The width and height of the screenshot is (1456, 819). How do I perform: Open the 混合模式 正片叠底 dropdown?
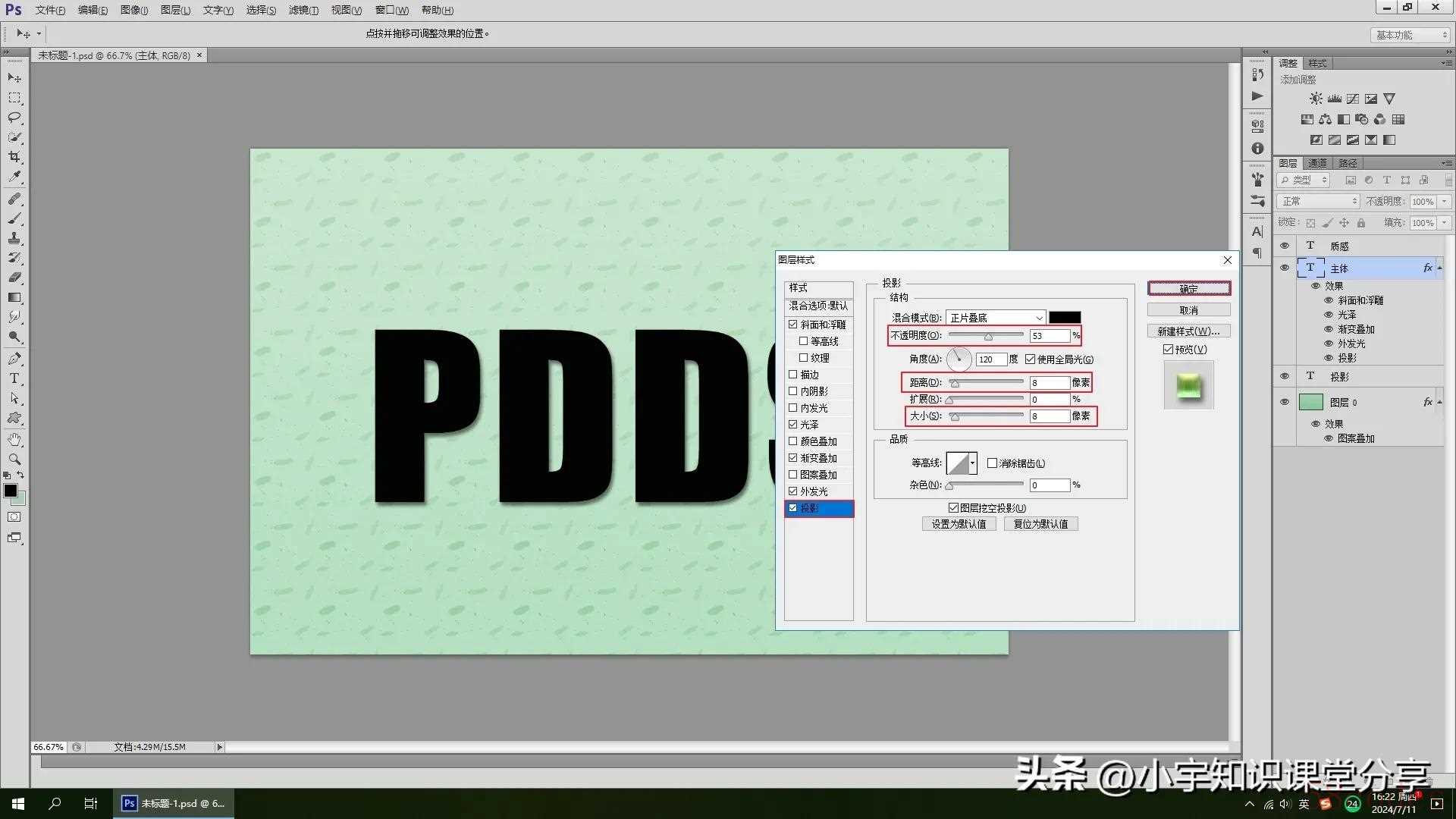pos(996,318)
